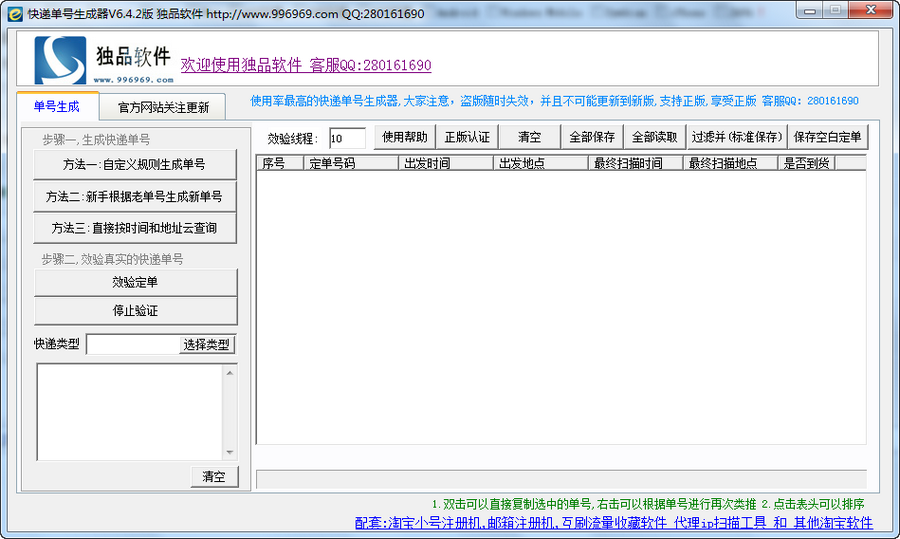Sort by the 序号 column header

pos(280,163)
